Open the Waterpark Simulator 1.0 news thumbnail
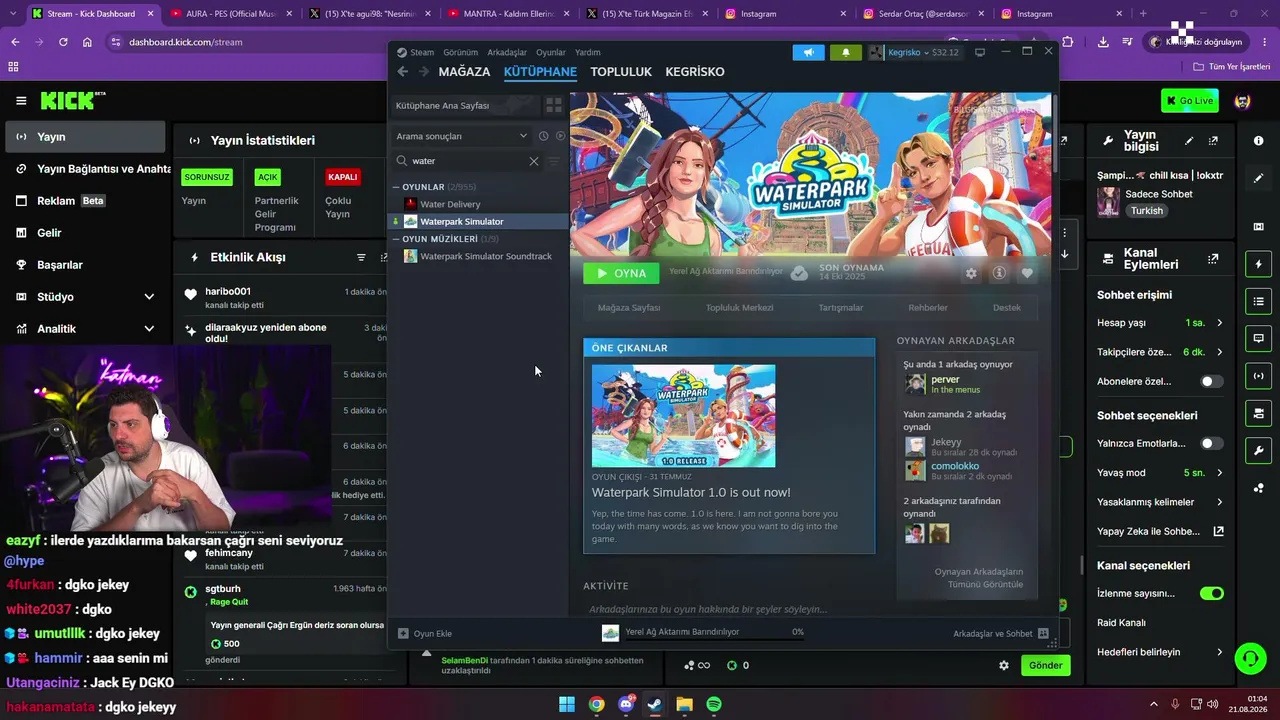 [683, 415]
